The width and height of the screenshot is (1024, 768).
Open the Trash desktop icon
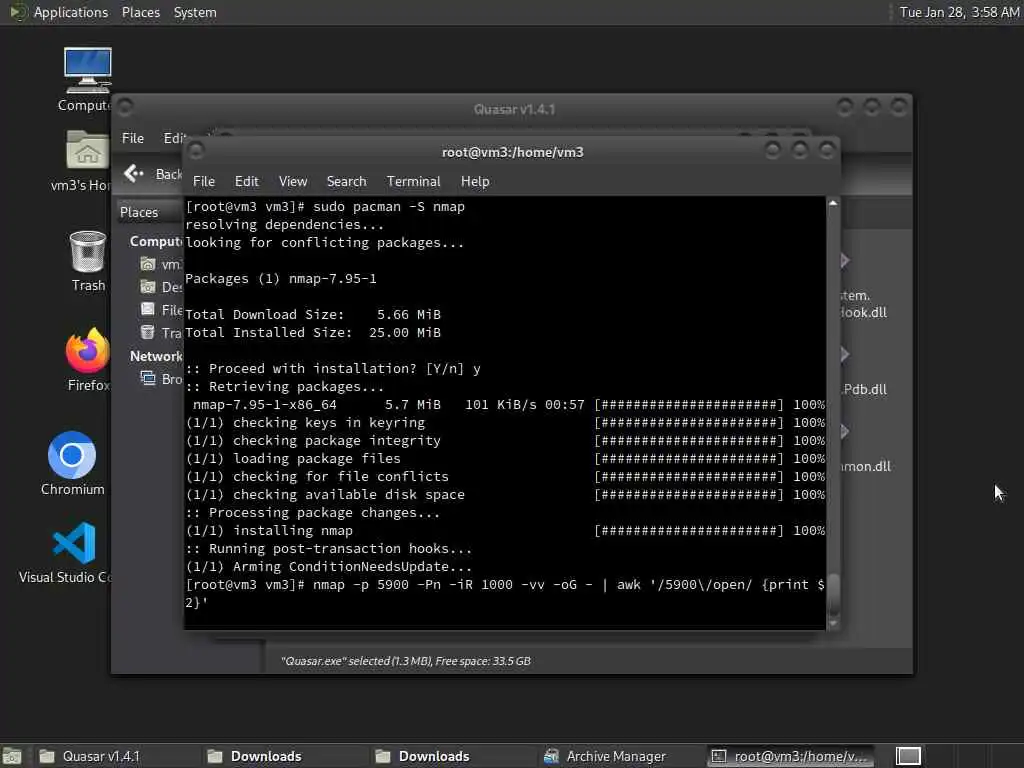(88, 251)
